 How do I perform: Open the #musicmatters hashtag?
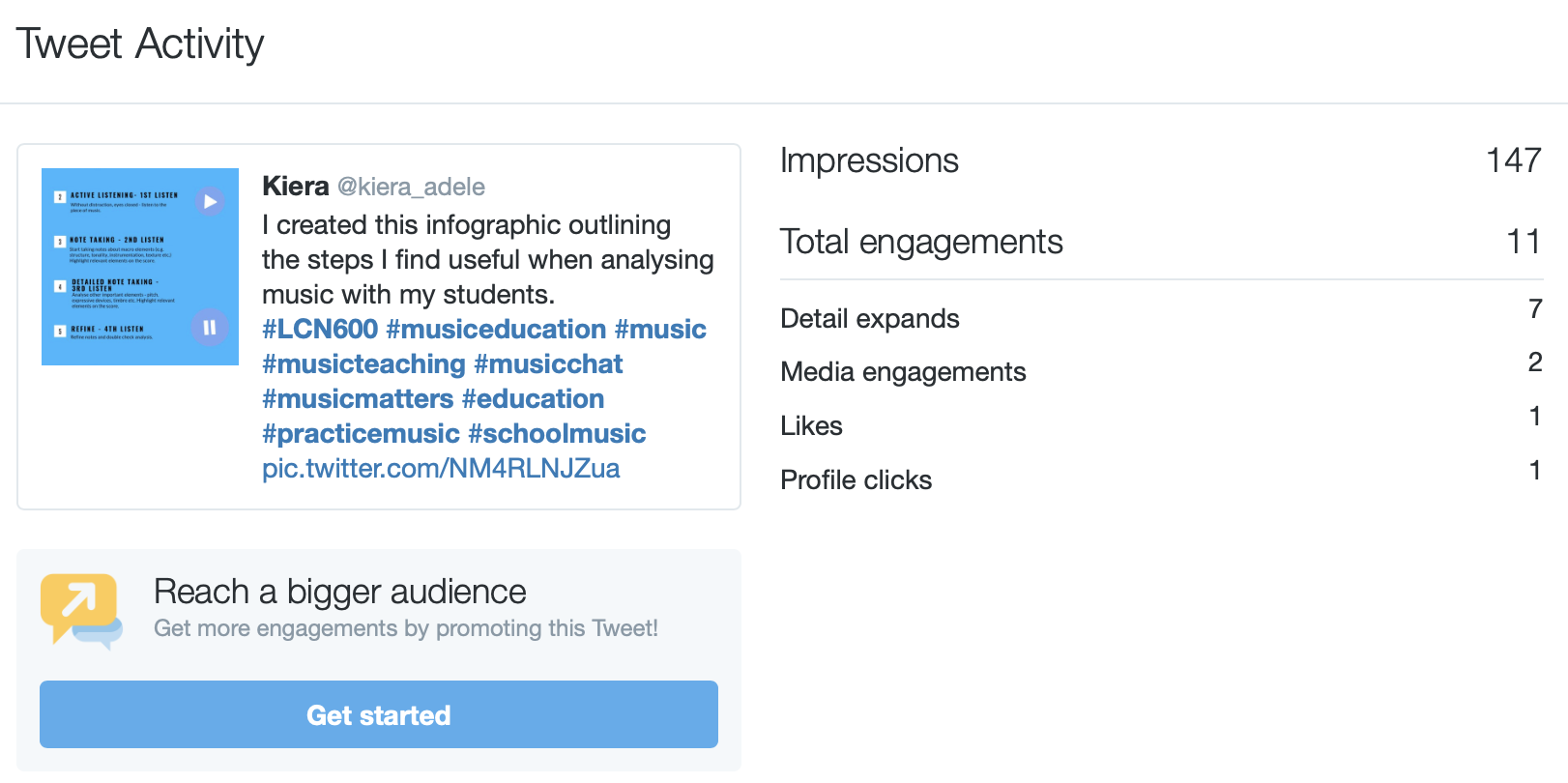point(358,399)
